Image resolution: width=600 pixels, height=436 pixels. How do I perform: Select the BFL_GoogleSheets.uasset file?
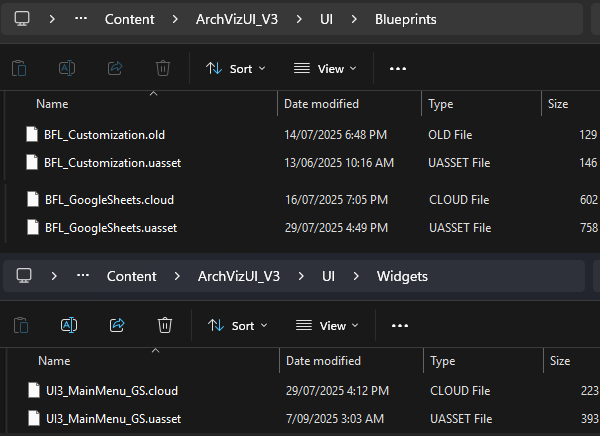110,228
